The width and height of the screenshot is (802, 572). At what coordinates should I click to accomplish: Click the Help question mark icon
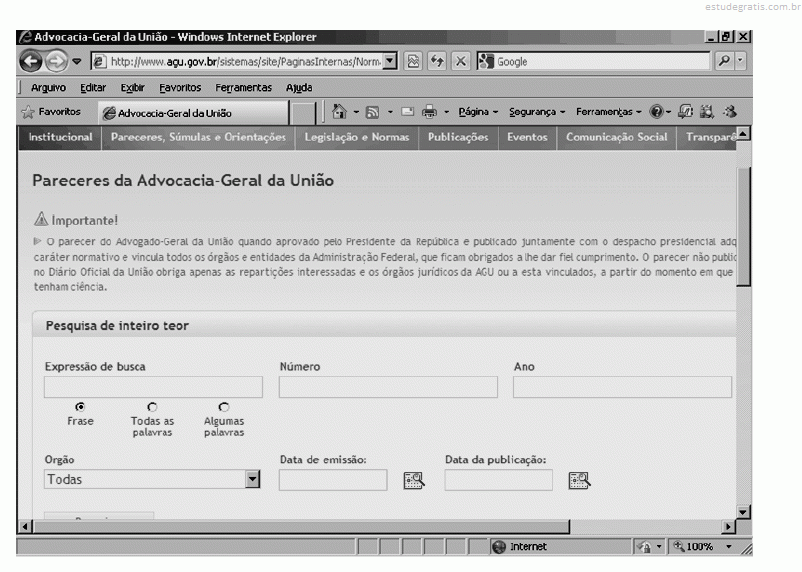656,112
